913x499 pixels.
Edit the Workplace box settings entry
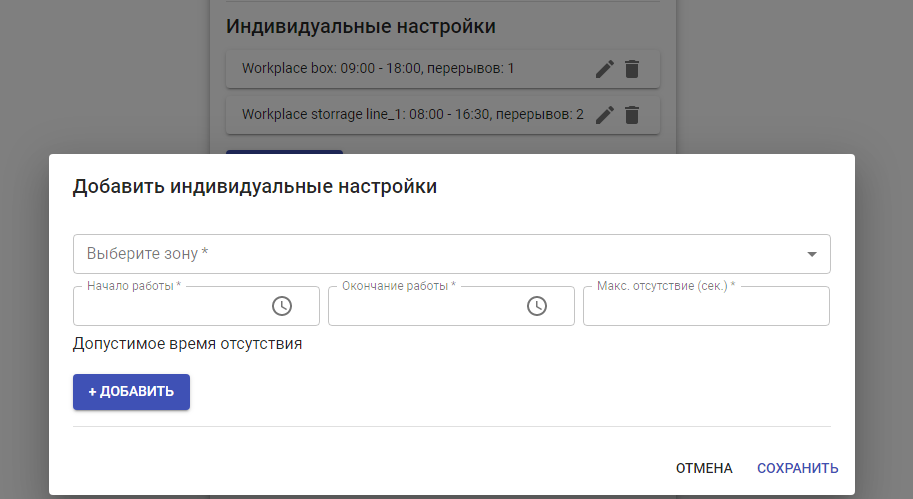click(604, 69)
